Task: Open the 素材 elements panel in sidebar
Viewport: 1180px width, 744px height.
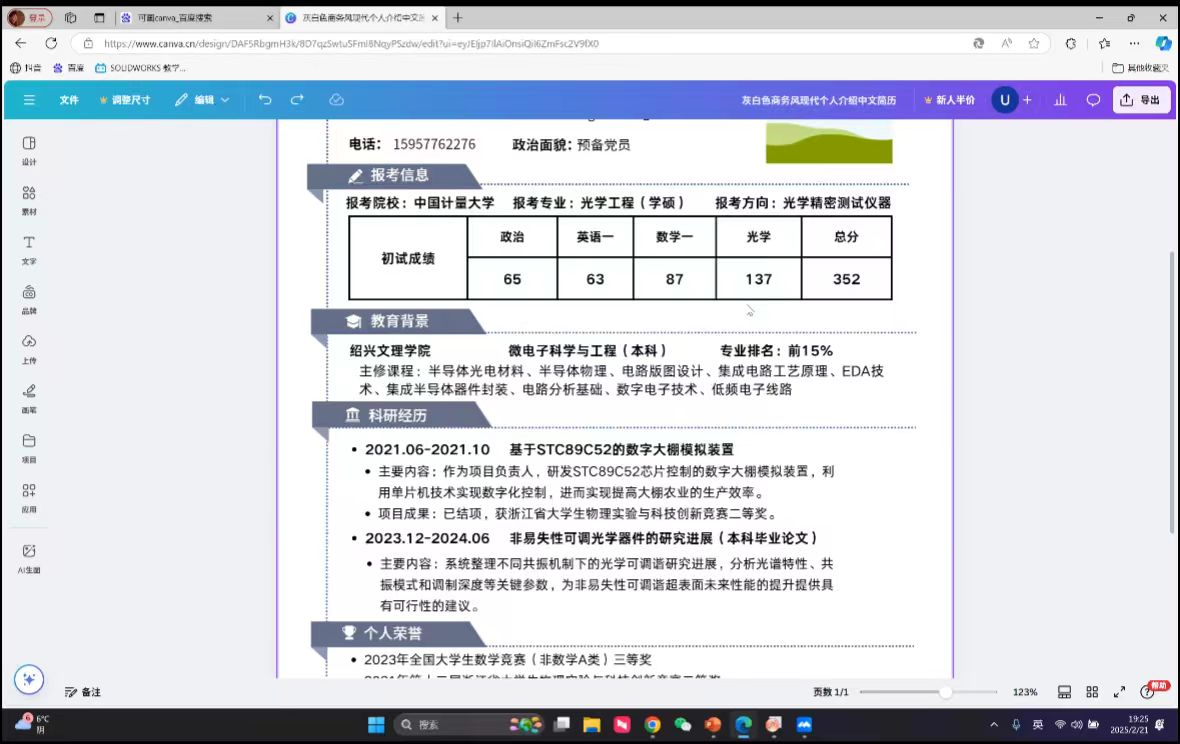Action: [29, 198]
